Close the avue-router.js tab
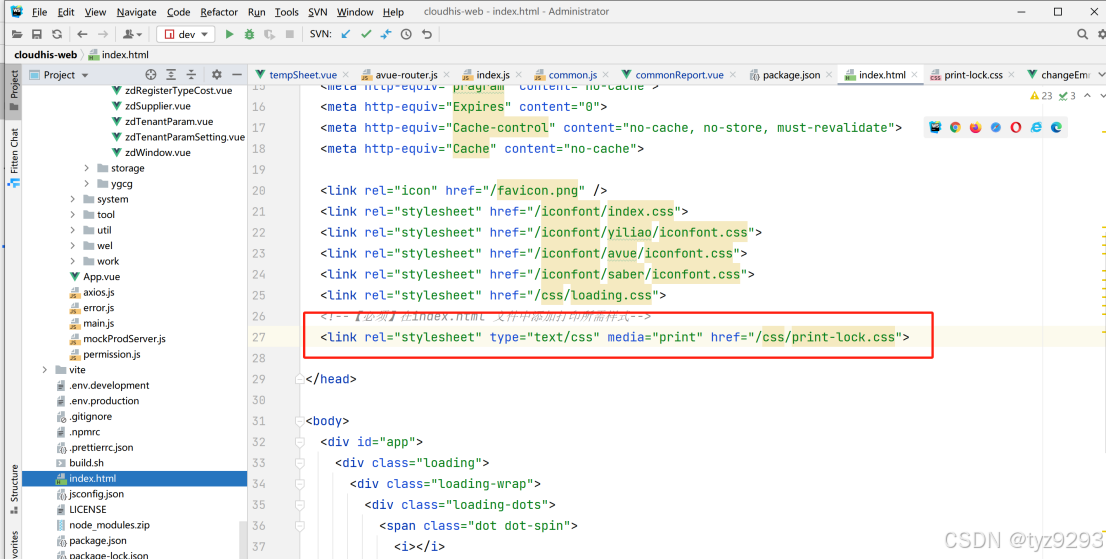The image size is (1107, 560). 446,75
